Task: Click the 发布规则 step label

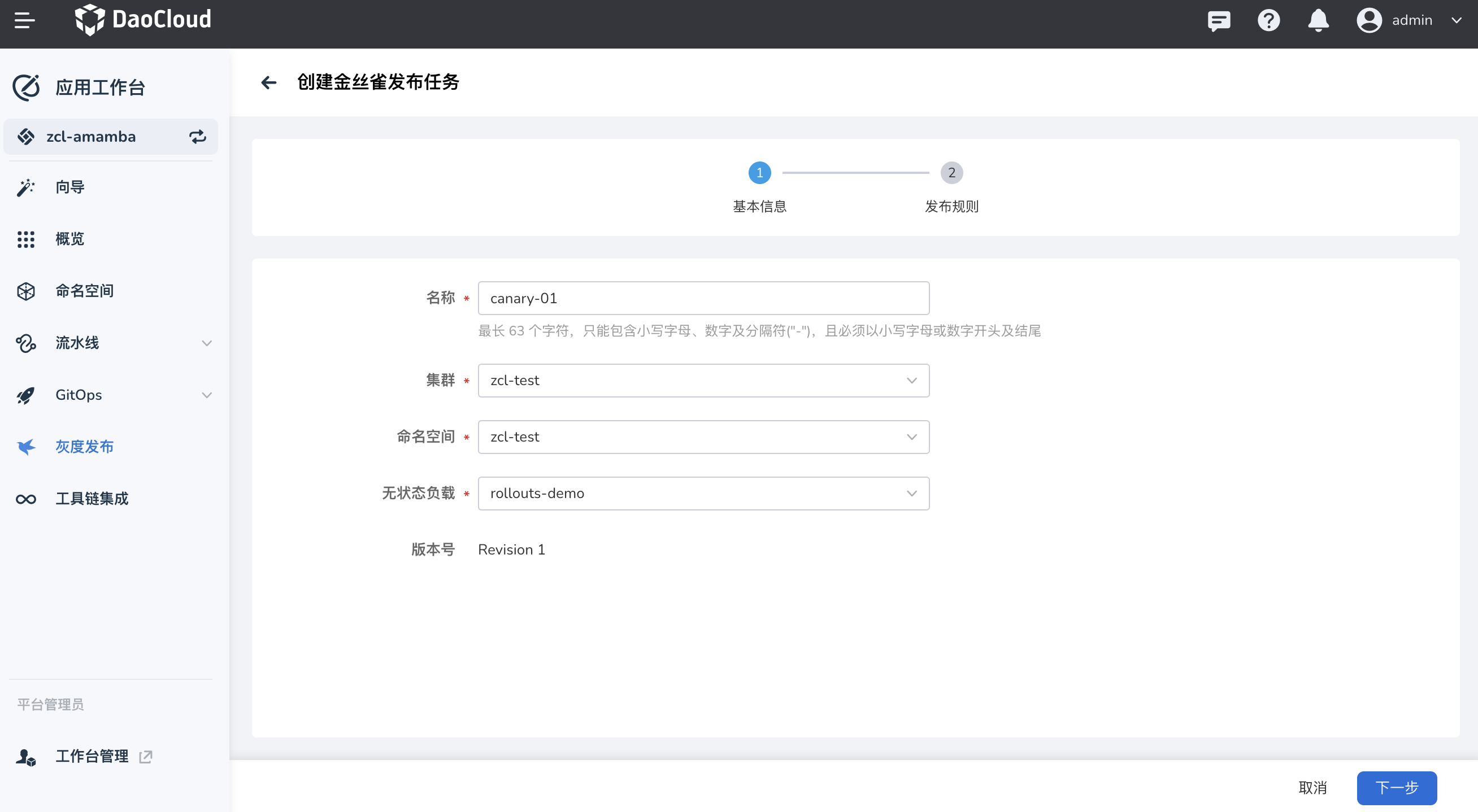Action: 951,207
